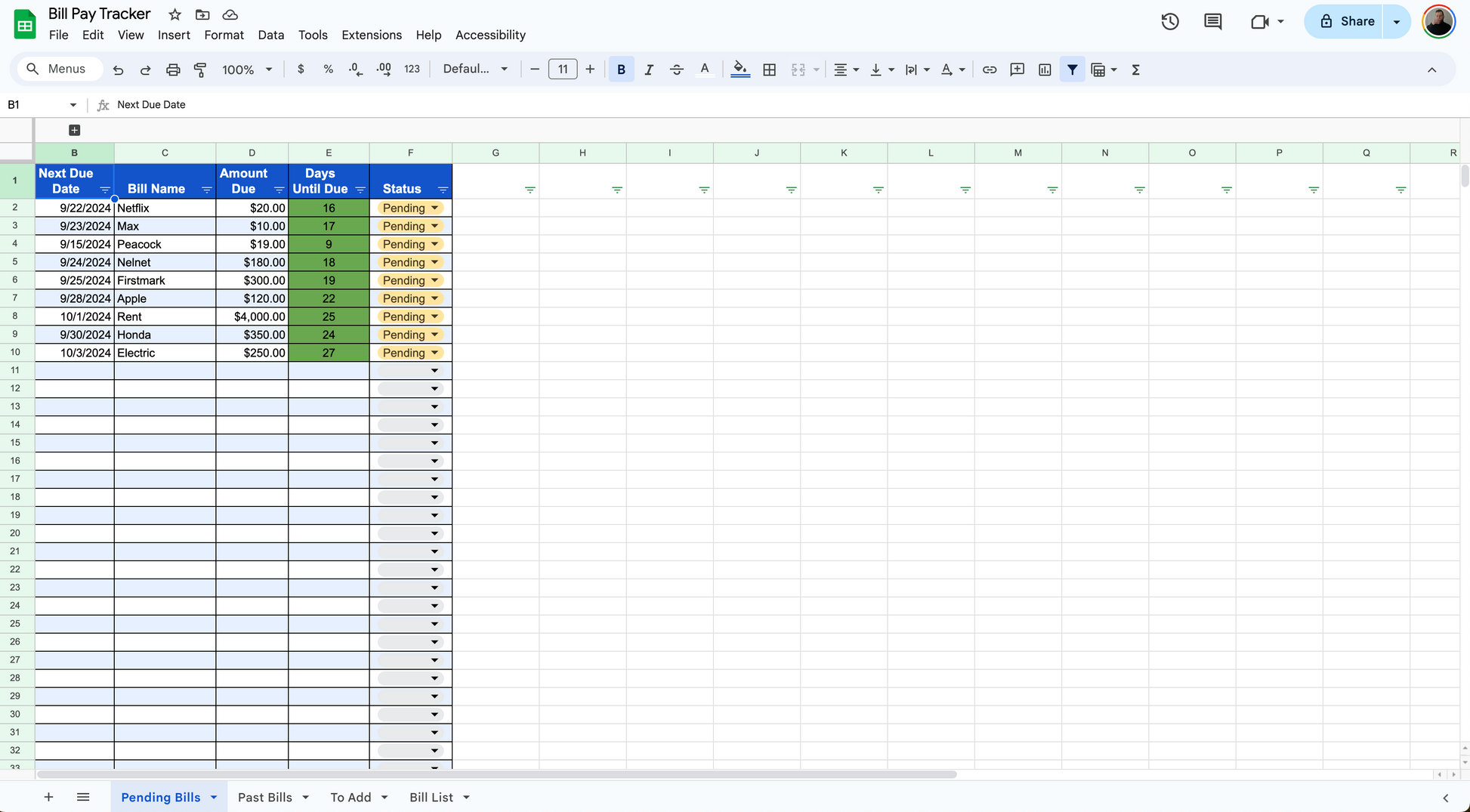1470x812 pixels.
Task: Click the Undo icon in toolbar
Action: tap(118, 69)
